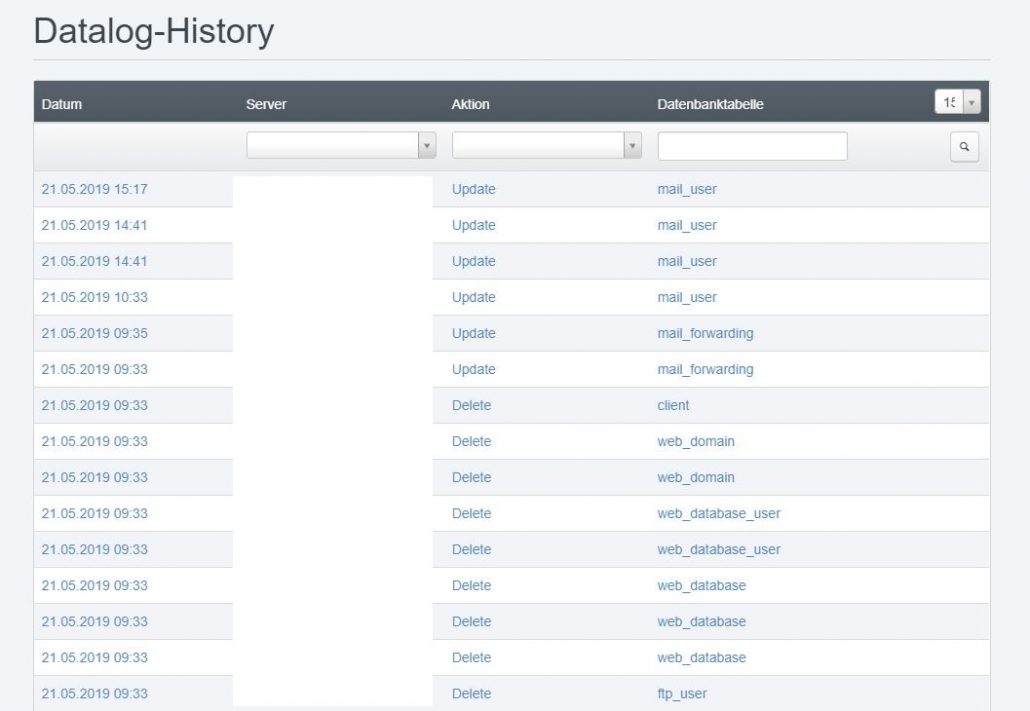Open the mail_forwarding entry at 09:35
The image size is (1030, 711).
[704, 333]
